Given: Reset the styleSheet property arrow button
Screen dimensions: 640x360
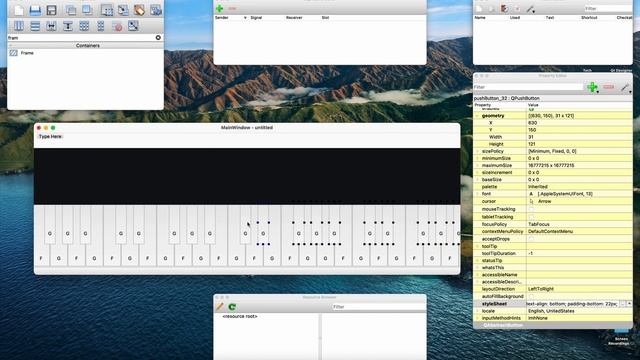Looking at the screenshot, I should click(x=629, y=304).
